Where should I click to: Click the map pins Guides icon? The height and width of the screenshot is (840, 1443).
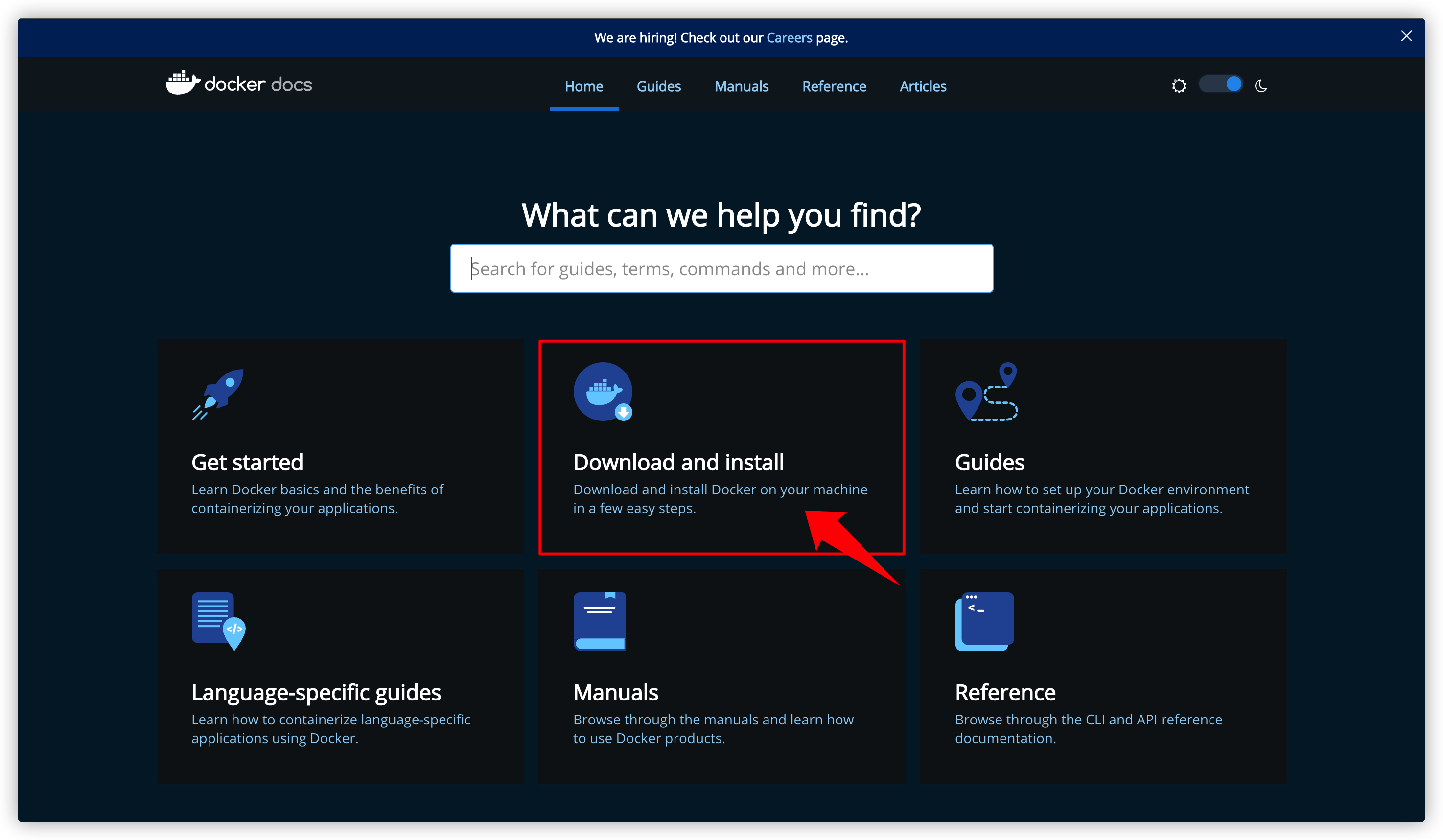click(x=987, y=392)
